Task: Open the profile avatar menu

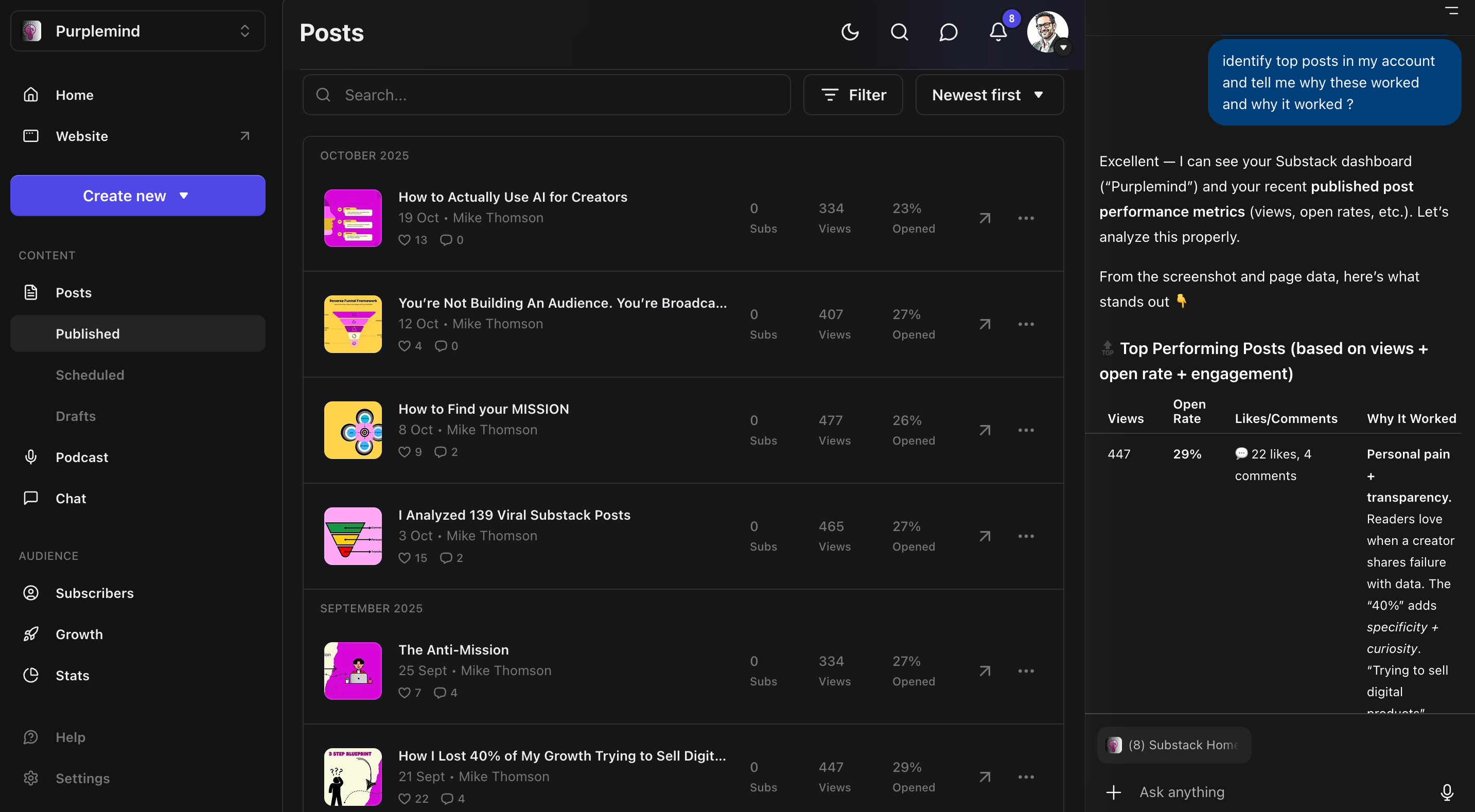Action: tap(1047, 32)
